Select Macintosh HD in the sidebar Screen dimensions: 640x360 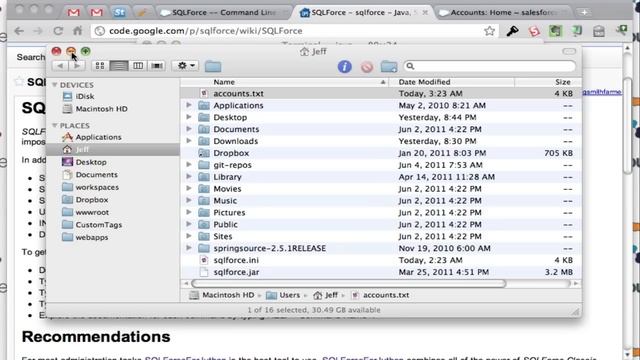101,109
